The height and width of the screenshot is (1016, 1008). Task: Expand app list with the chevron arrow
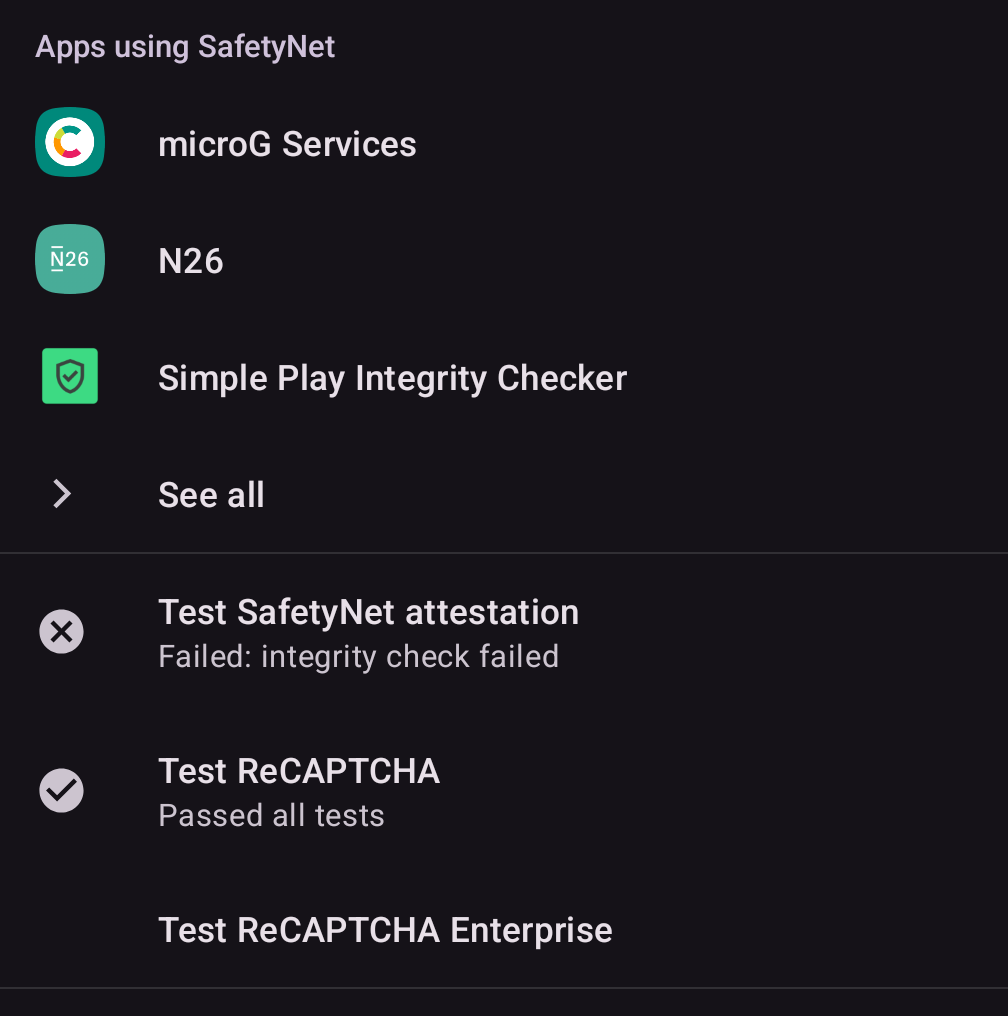pyautogui.click(x=62, y=494)
